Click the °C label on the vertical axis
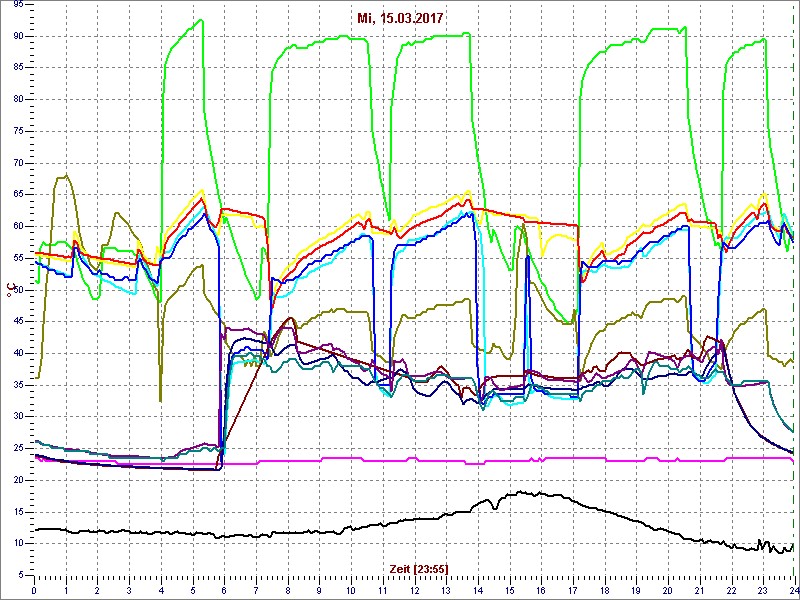Viewport: 800px width, 600px height. pyautogui.click(x=11, y=289)
